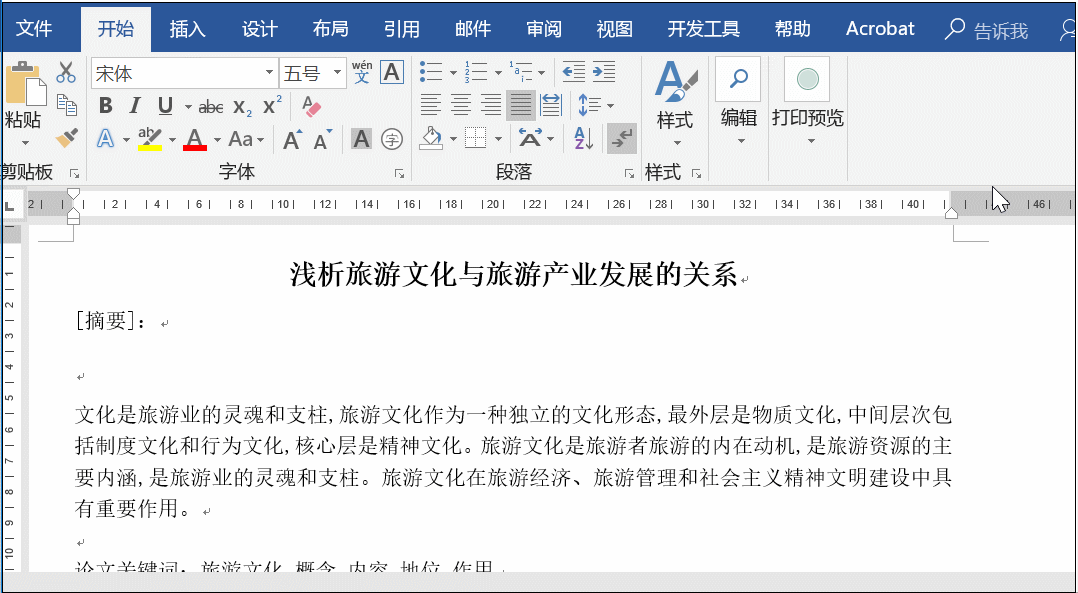The image size is (1078, 593).
Task: Switch to the 布局 Layout tab
Action: coord(330,29)
